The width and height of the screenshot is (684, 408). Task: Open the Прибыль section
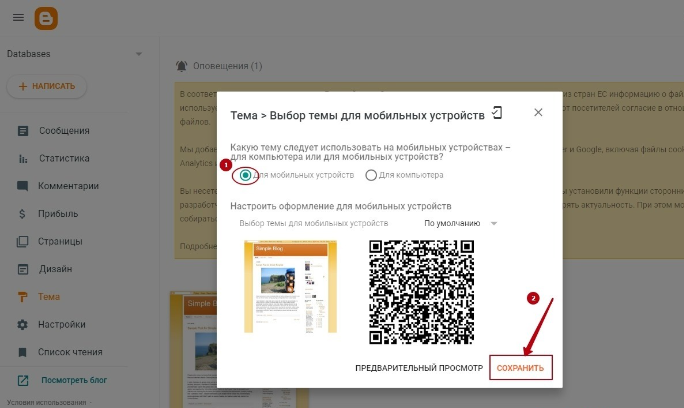tap(58, 214)
